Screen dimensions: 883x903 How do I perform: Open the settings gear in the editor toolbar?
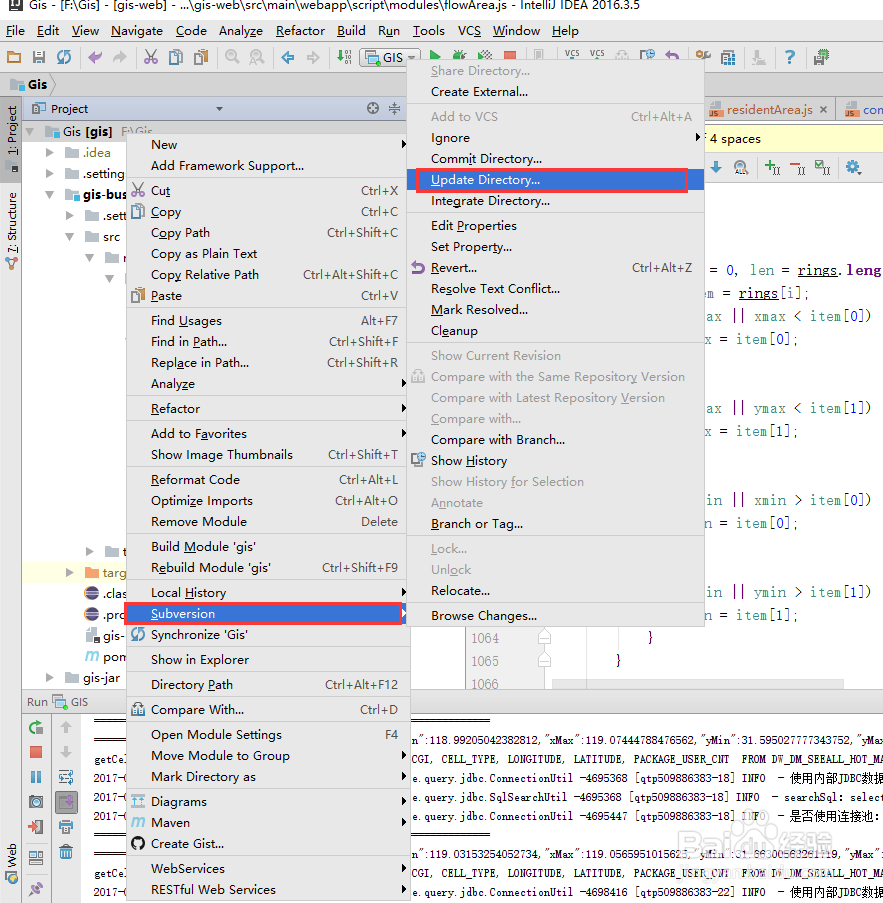tap(852, 168)
